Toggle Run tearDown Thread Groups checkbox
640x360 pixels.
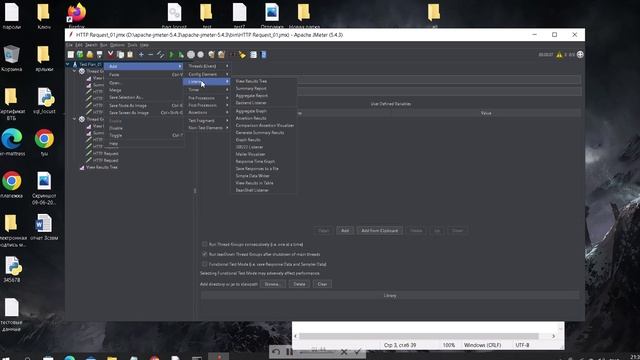point(204,254)
